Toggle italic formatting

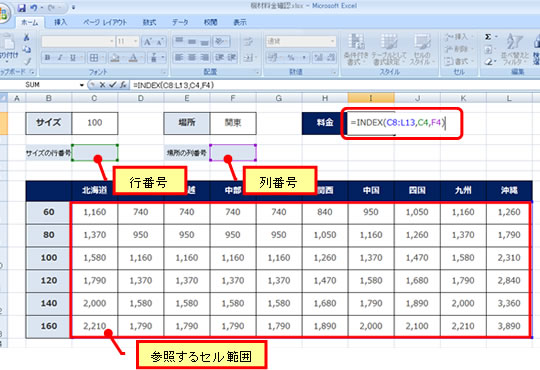click(60, 58)
